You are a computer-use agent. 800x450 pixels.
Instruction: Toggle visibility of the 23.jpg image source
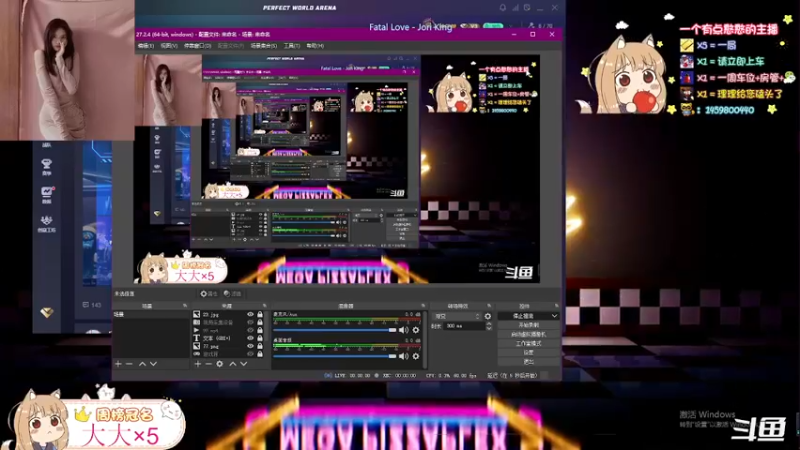pos(251,315)
